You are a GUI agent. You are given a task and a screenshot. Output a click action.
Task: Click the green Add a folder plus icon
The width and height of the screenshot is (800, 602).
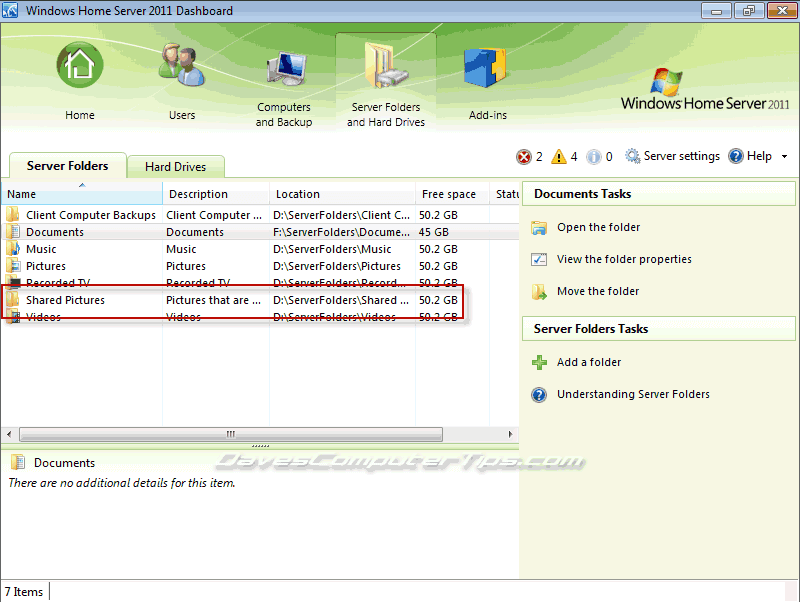point(539,363)
